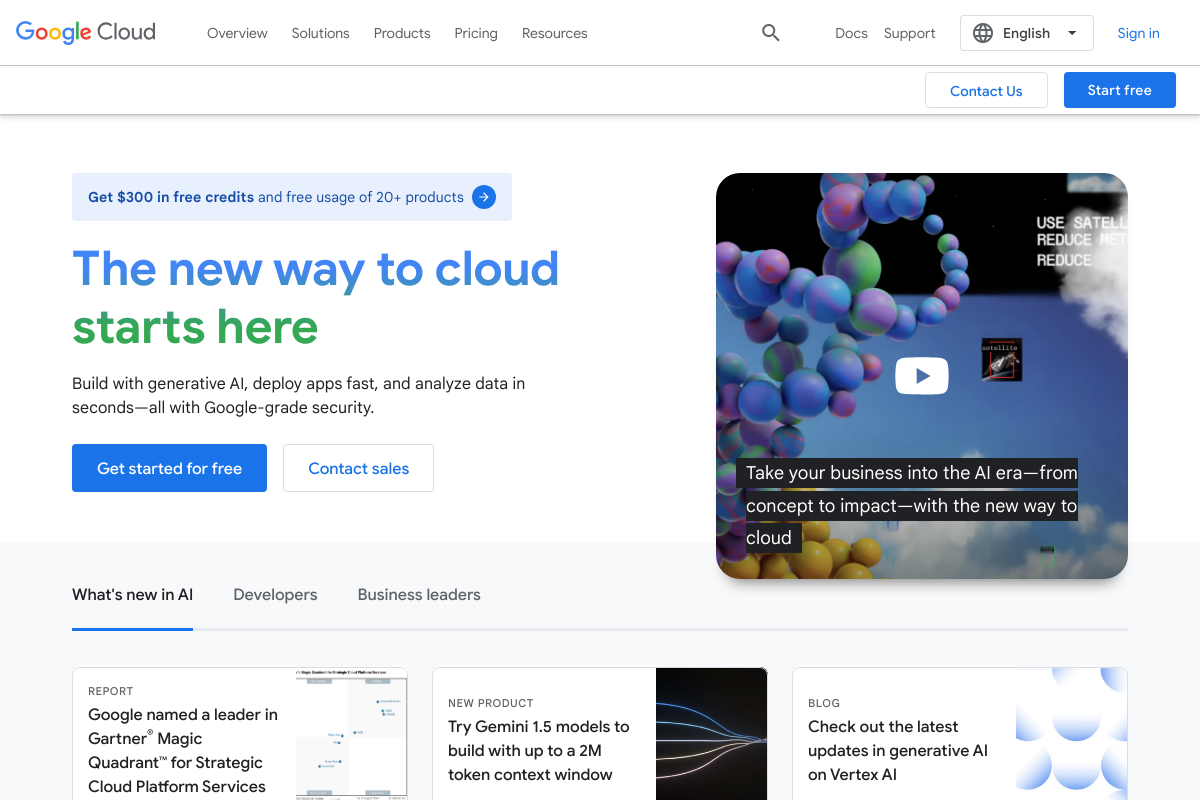Open the Docs link
This screenshot has height=800, width=1200.
click(x=851, y=33)
